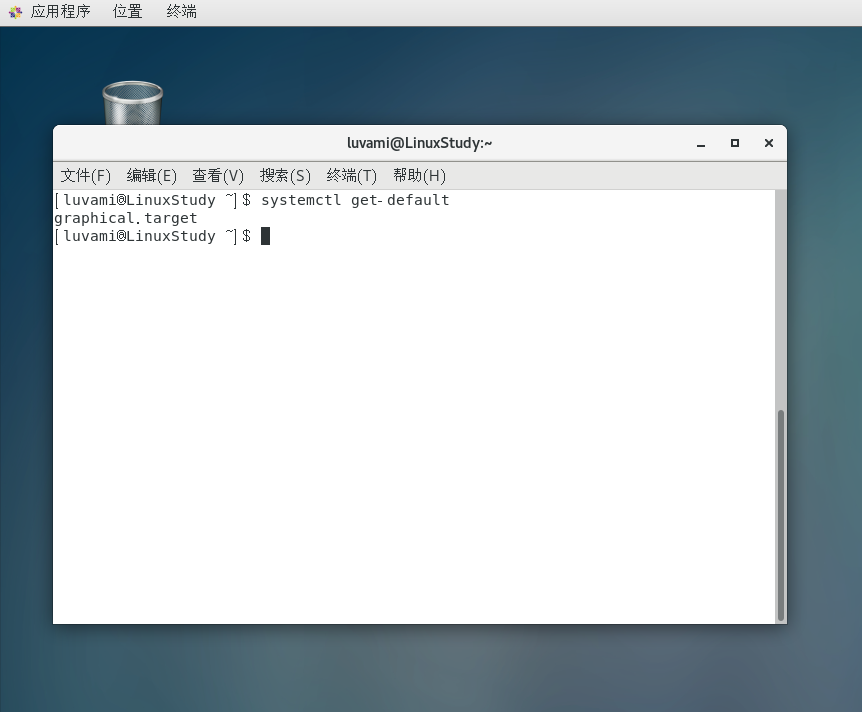Screen dimensions: 862x712
Task: Open the 帮助(H) menu in the terminal
Action: coord(419,175)
